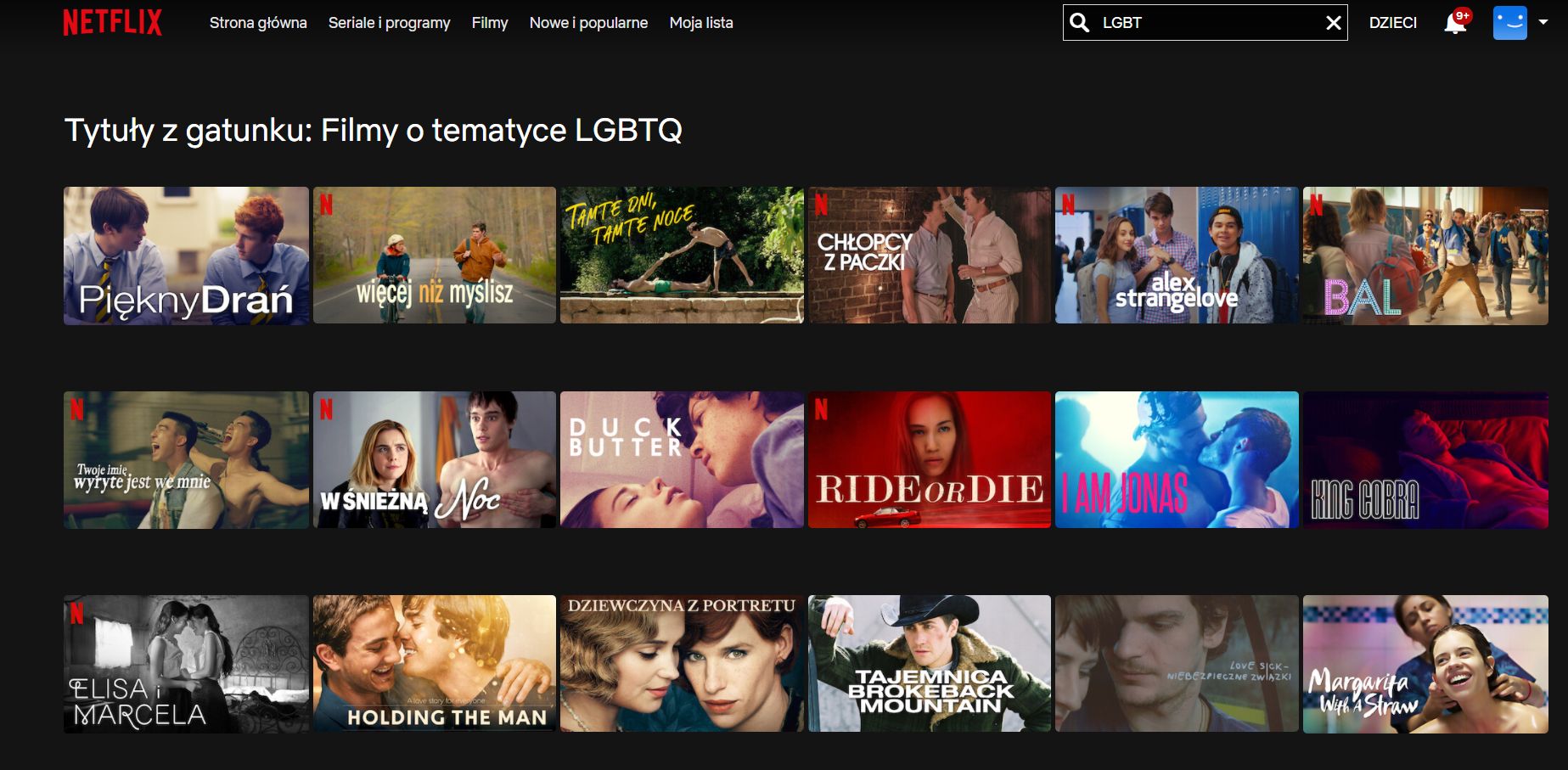The height and width of the screenshot is (770, 1568).
Task: Click the heading "Tytuły z gatunku: Filmy o tematyce LGBTQ"
Action: coord(374,131)
